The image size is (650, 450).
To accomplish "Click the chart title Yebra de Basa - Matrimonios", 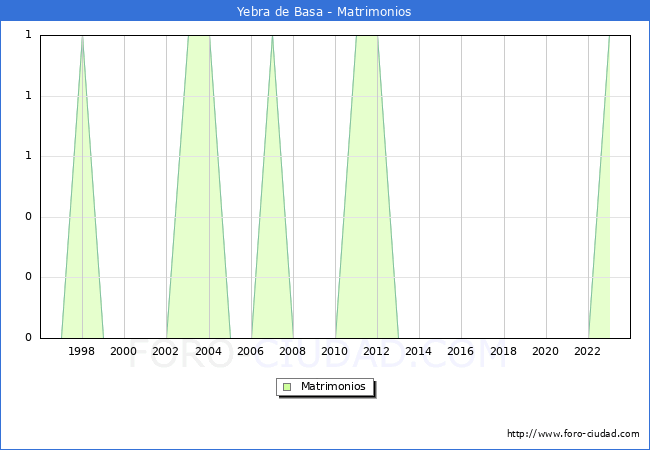I will pyautogui.click(x=324, y=12).
